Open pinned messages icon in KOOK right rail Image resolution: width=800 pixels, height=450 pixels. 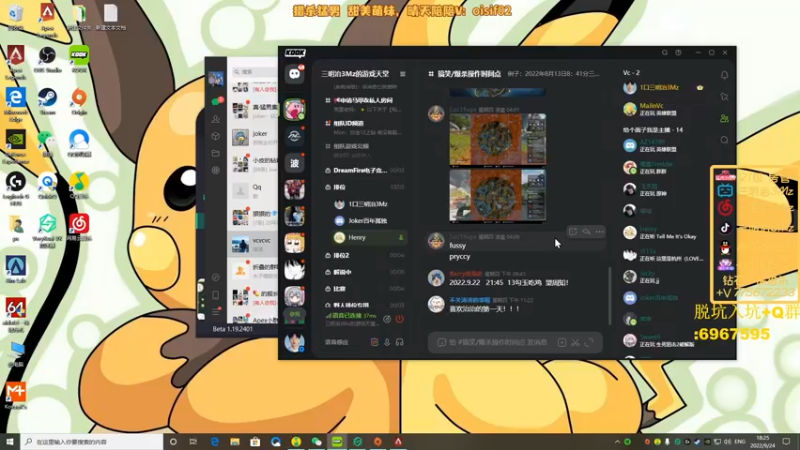(x=724, y=96)
